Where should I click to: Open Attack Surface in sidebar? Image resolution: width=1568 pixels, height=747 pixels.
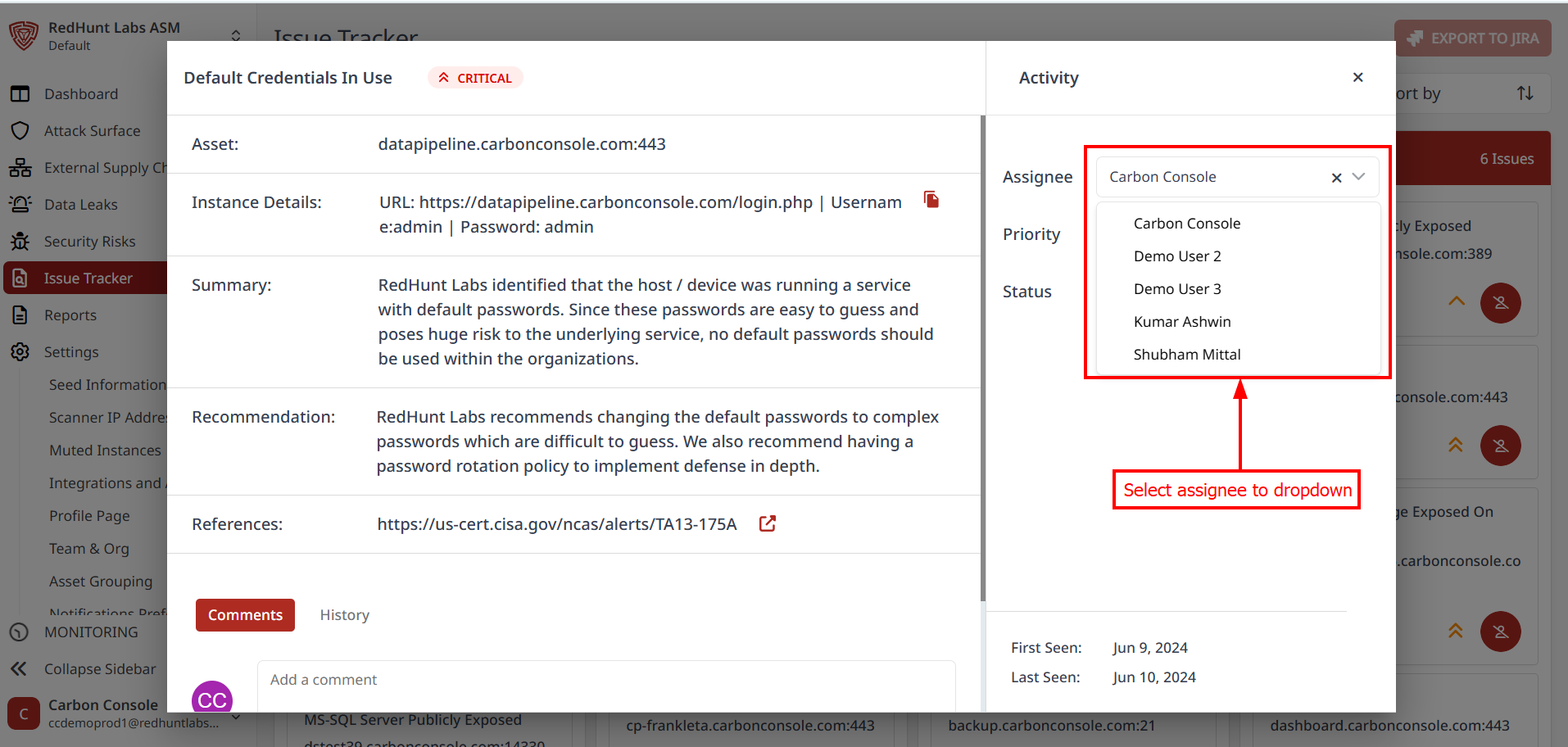(x=92, y=131)
